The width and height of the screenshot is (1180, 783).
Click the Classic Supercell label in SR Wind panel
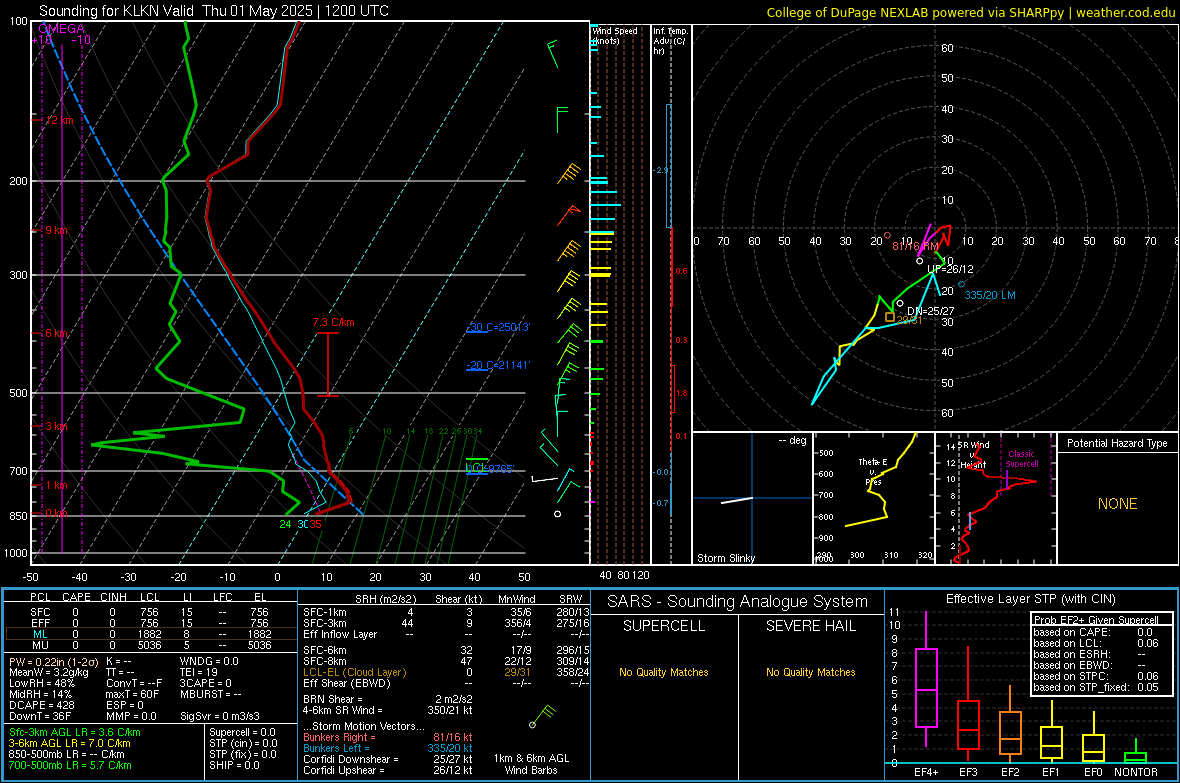1021,459
